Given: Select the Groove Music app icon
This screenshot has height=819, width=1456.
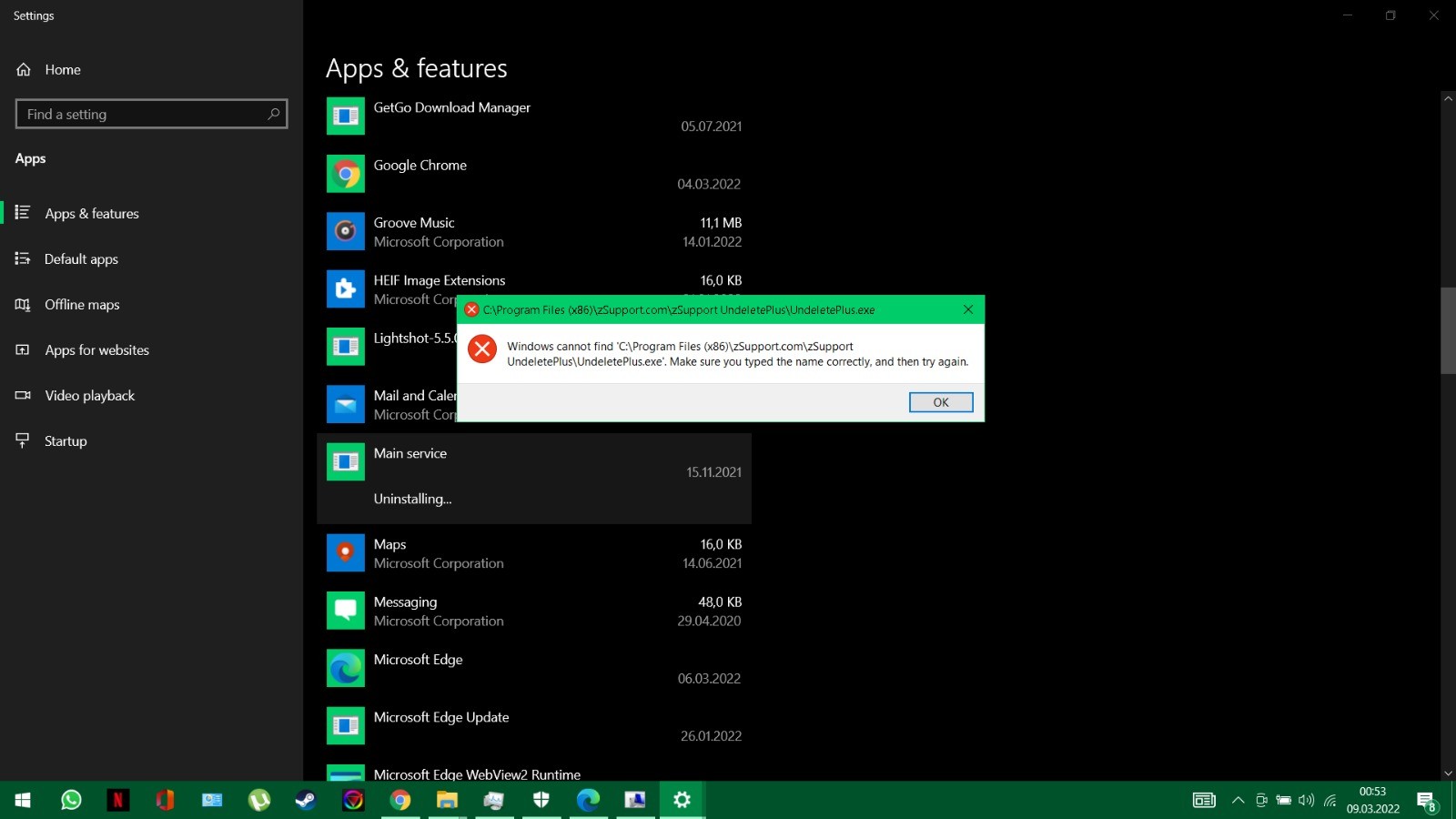Looking at the screenshot, I should pos(346,231).
